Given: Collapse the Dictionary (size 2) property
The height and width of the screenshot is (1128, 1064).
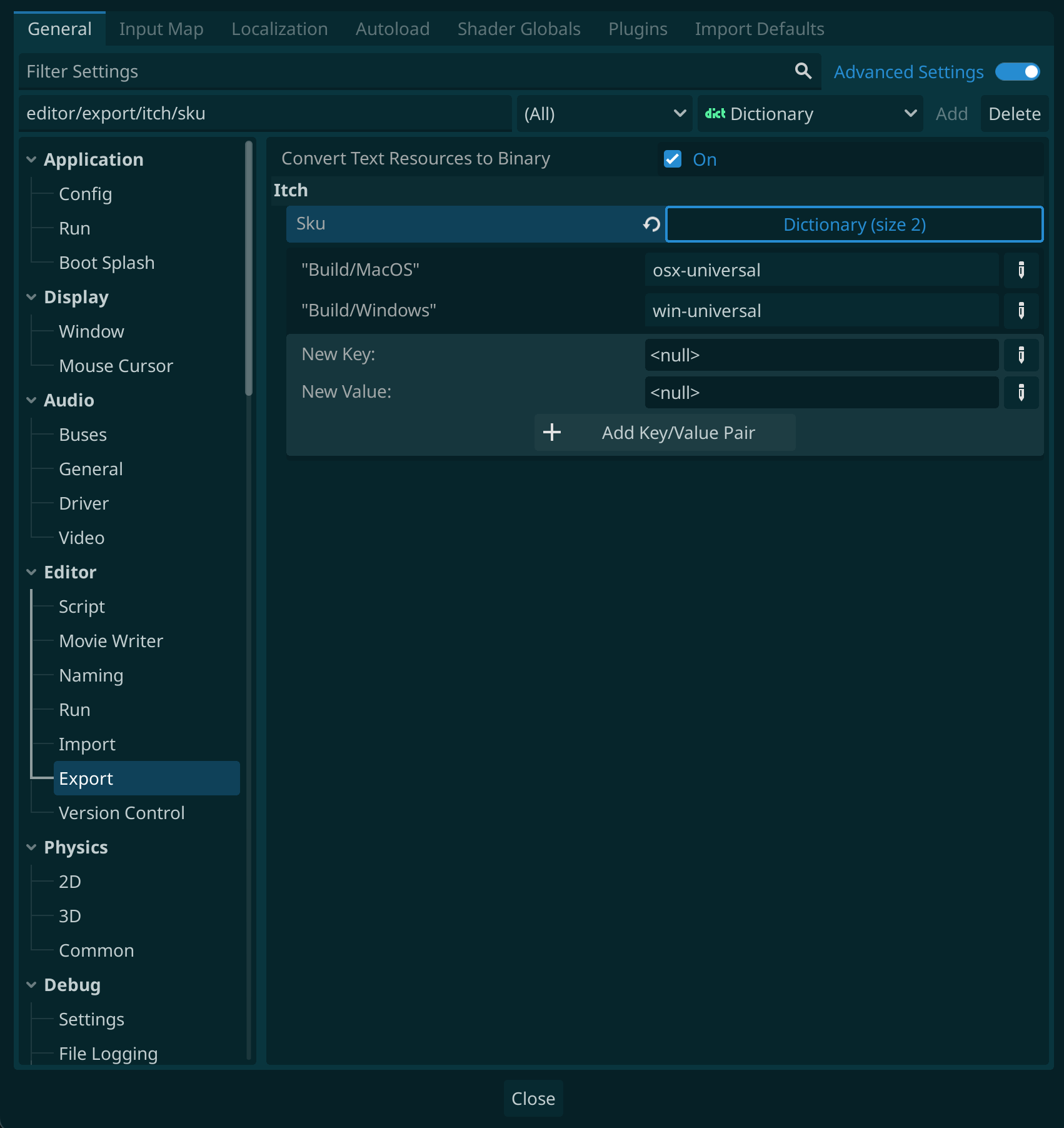Looking at the screenshot, I should pos(854,224).
